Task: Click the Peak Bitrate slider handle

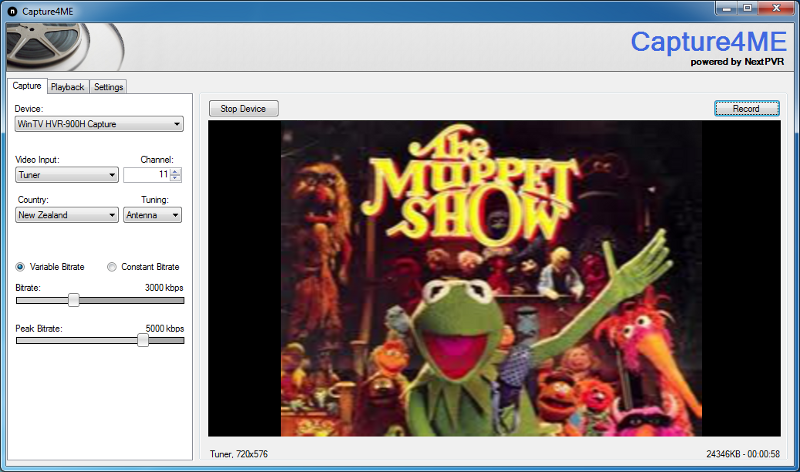Action: [143, 340]
